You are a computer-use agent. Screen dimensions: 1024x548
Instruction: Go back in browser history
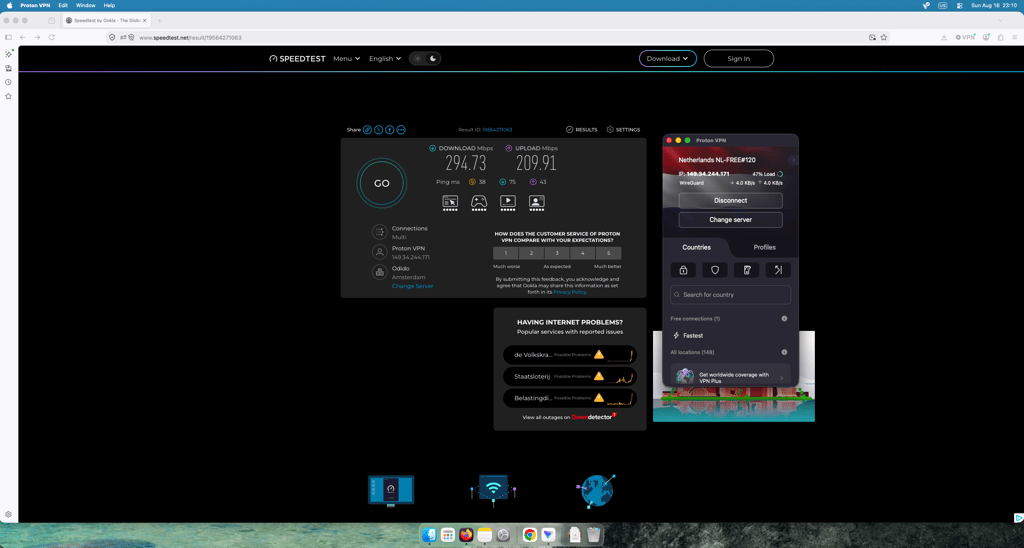click(x=23, y=37)
